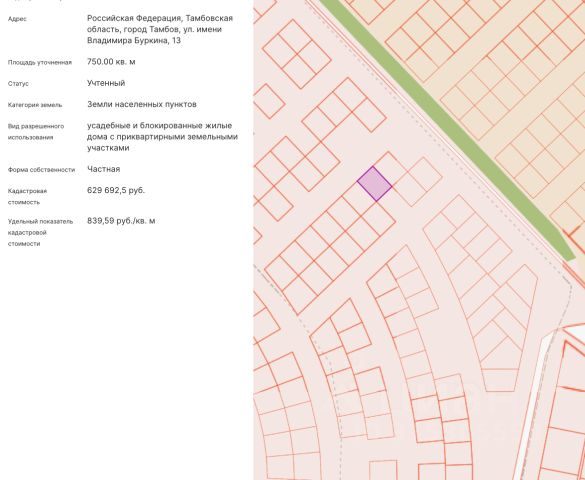Click the Удельный показатель кадастровой стоимости label
Image resolution: width=585 pixels, height=480 pixels.
tap(40, 233)
